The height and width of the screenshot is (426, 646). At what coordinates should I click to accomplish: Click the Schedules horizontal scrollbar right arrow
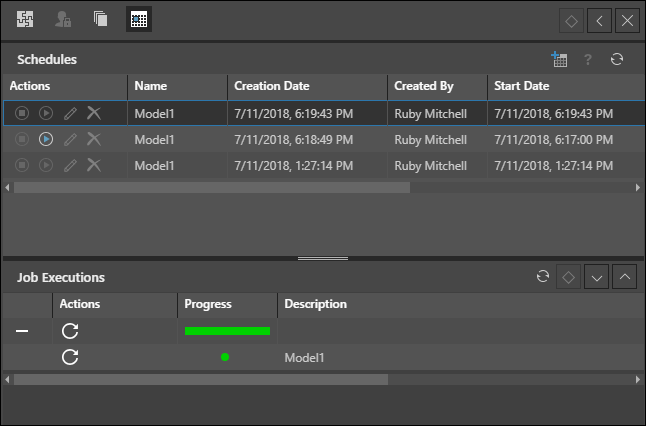coord(639,187)
